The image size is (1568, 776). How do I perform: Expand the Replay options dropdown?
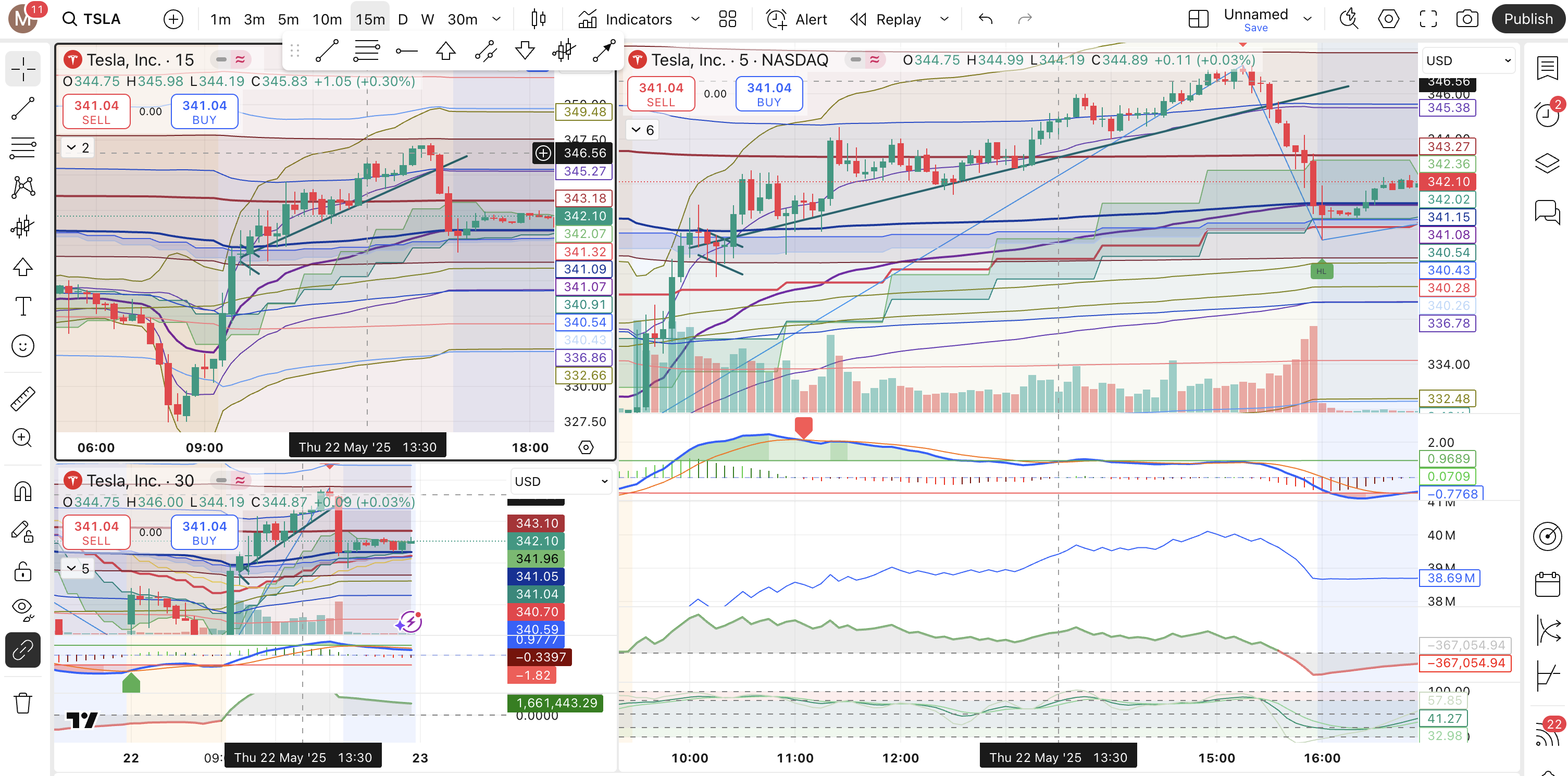(944, 19)
